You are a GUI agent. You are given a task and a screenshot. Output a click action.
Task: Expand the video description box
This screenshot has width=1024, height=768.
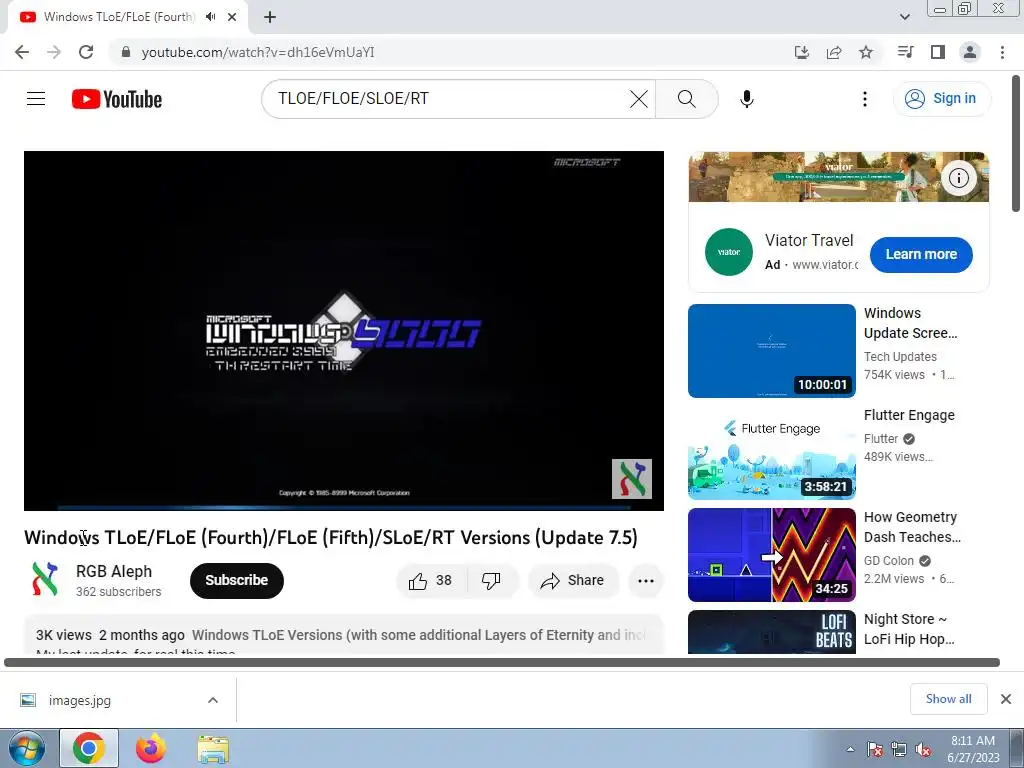coord(344,635)
